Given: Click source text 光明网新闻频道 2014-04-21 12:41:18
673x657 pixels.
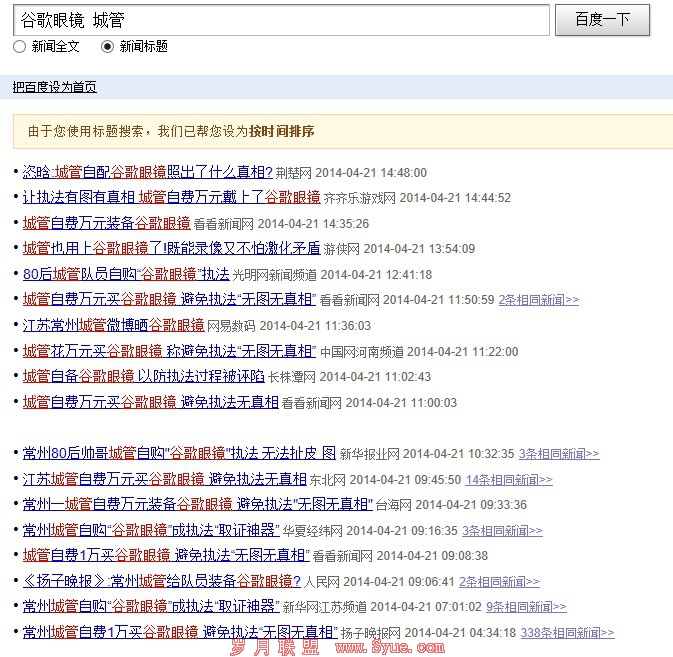Looking at the screenshot, I should [x=332, y=275].
